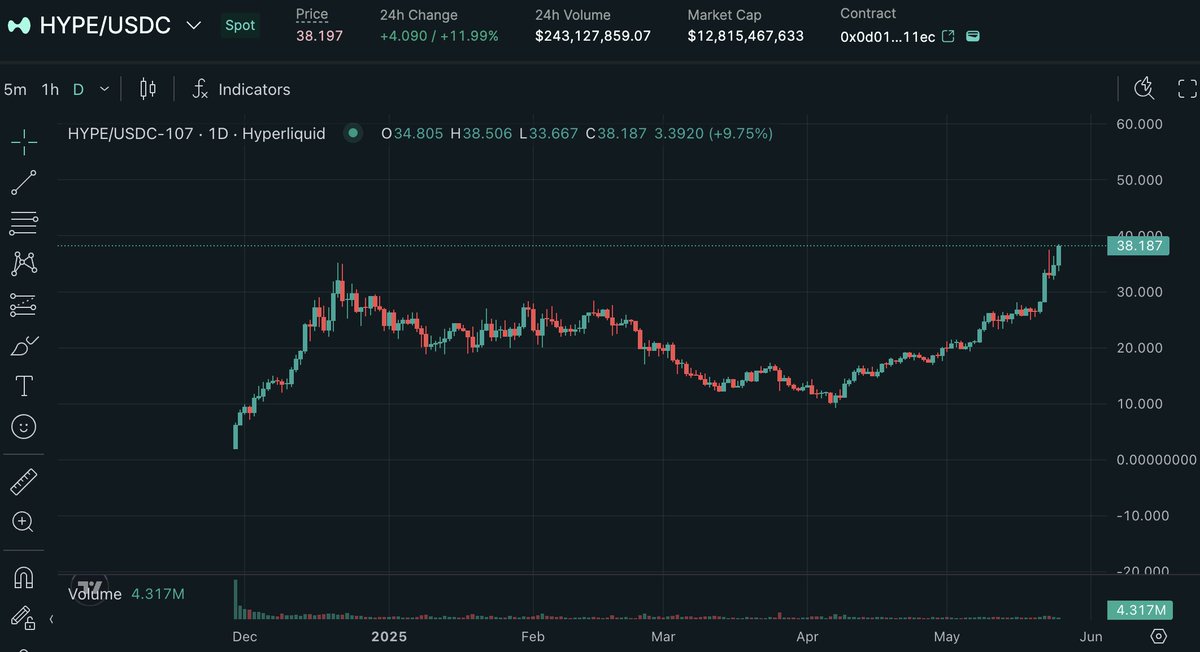Select the trend line drawing tool

(x=22, y=182)
